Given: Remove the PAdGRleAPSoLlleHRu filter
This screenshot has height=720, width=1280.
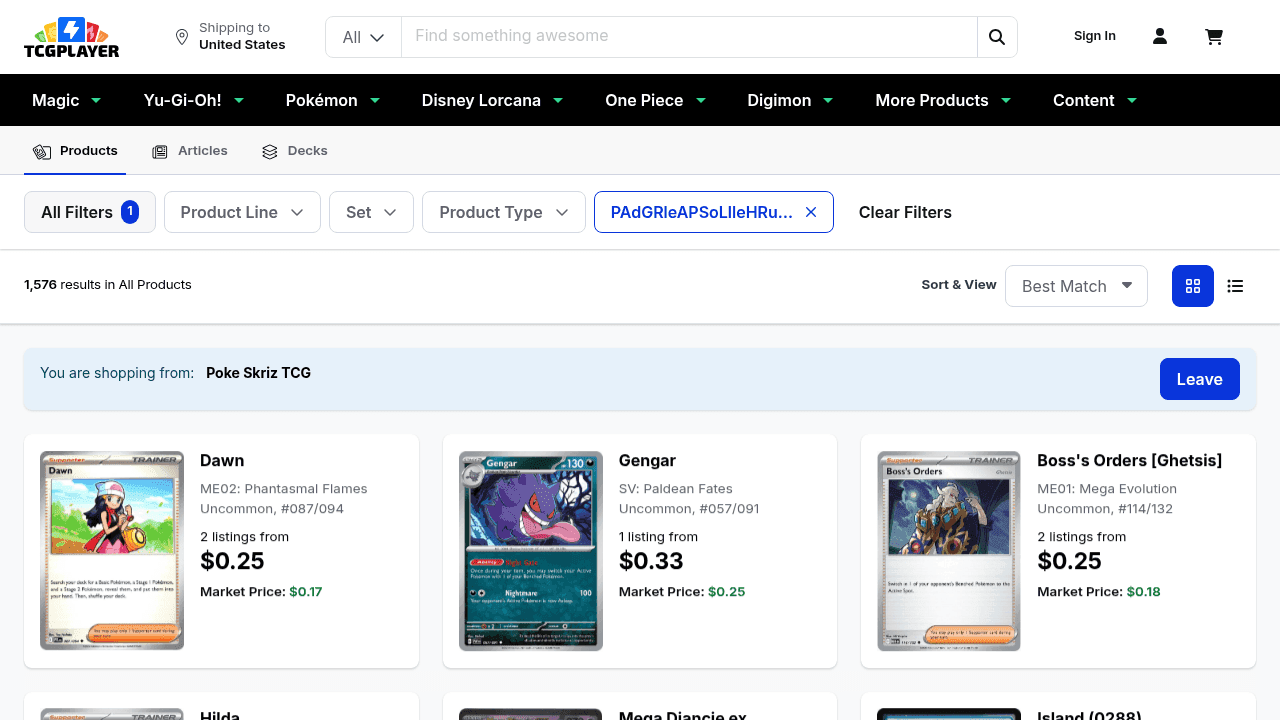Looking at the screenshot, I should point(811,212).
